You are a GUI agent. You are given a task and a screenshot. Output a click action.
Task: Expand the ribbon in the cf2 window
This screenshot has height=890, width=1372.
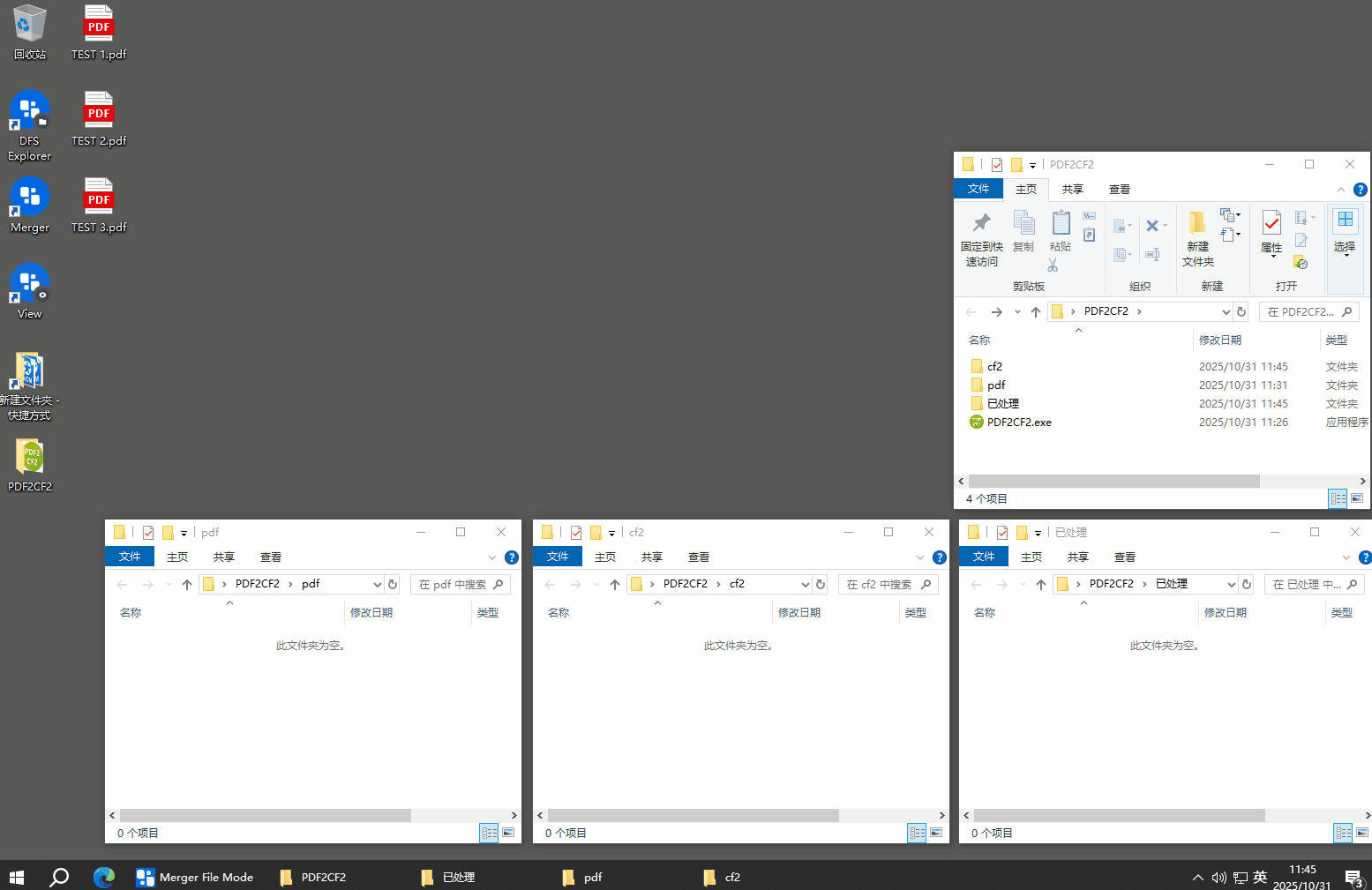(920, 557)
